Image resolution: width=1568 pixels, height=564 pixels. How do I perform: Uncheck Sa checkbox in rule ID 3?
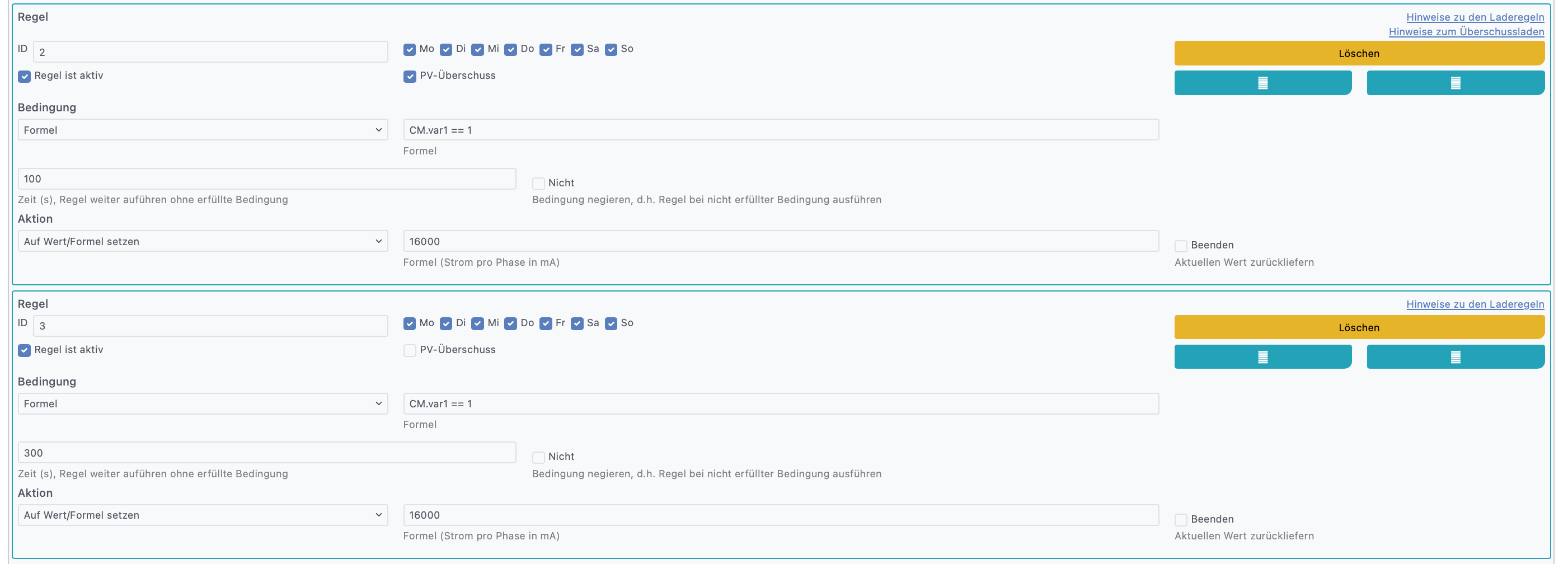point(577,323)
